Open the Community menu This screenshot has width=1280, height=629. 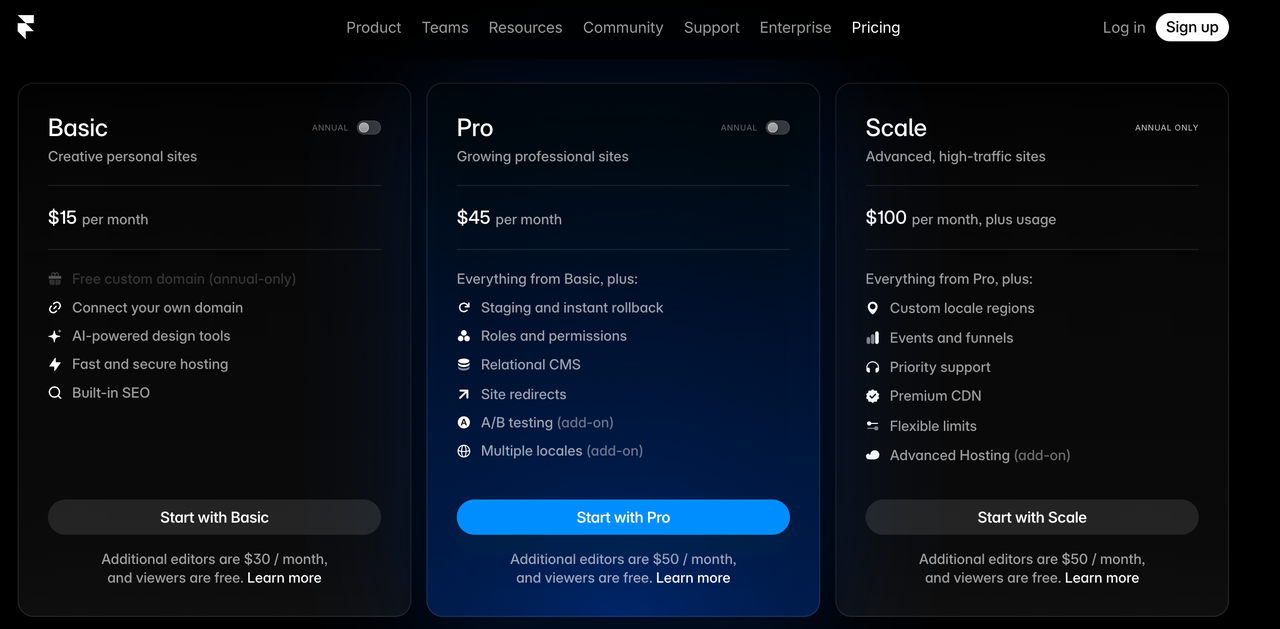pyautogui.click(x=623, y=27)
